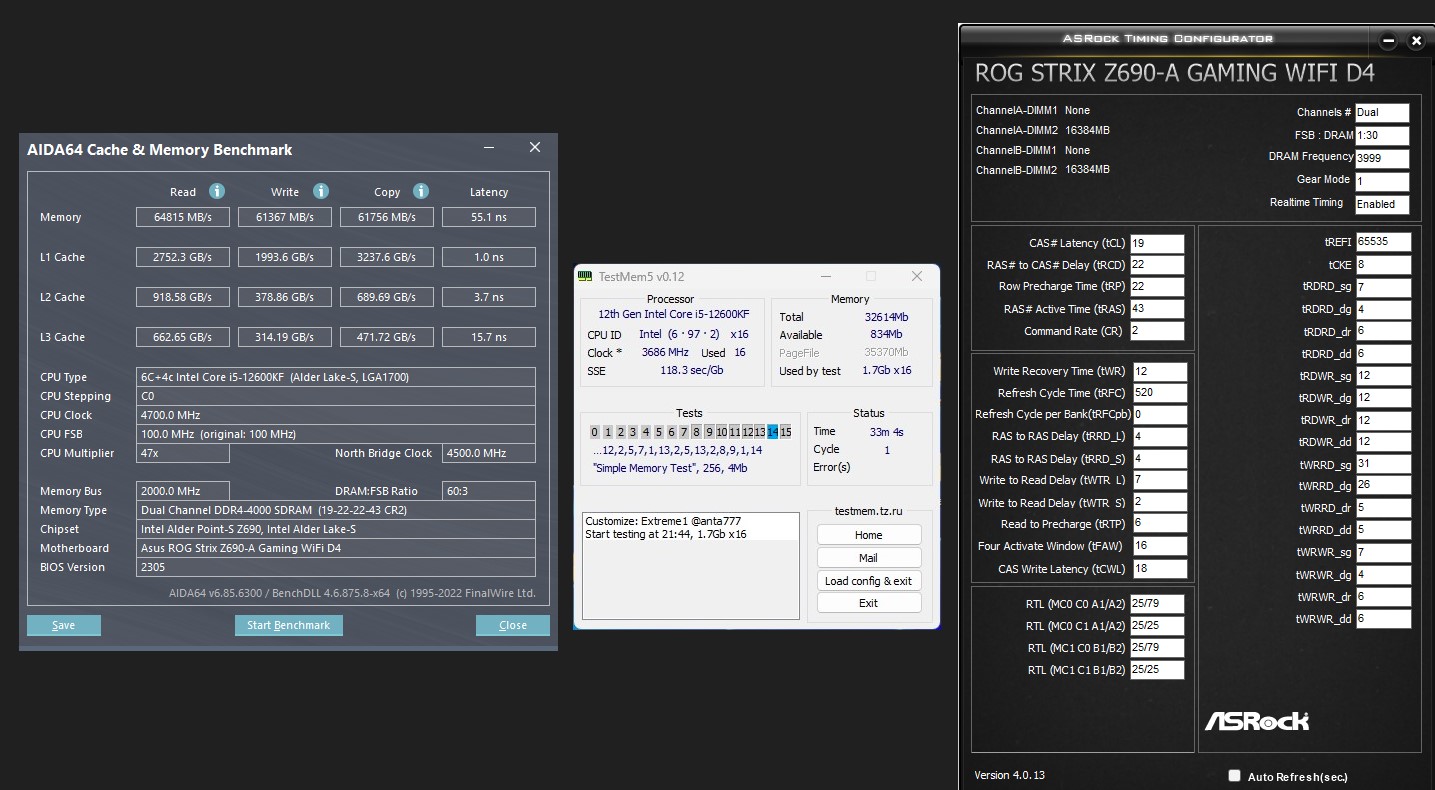This screenshot has width=1435, height=790.
Task: Select the L1 Cache Read value 2752.3 GB/s
Action: 183,257
